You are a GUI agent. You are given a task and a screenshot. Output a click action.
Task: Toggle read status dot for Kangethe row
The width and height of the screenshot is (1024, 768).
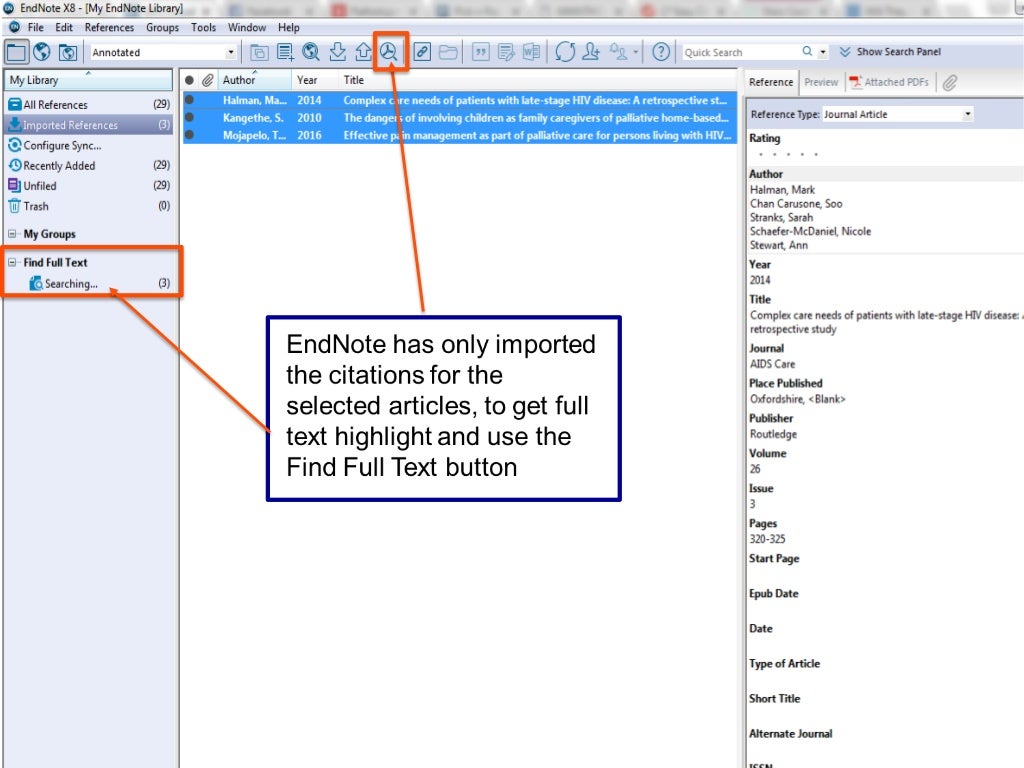(x=189, y=118)
